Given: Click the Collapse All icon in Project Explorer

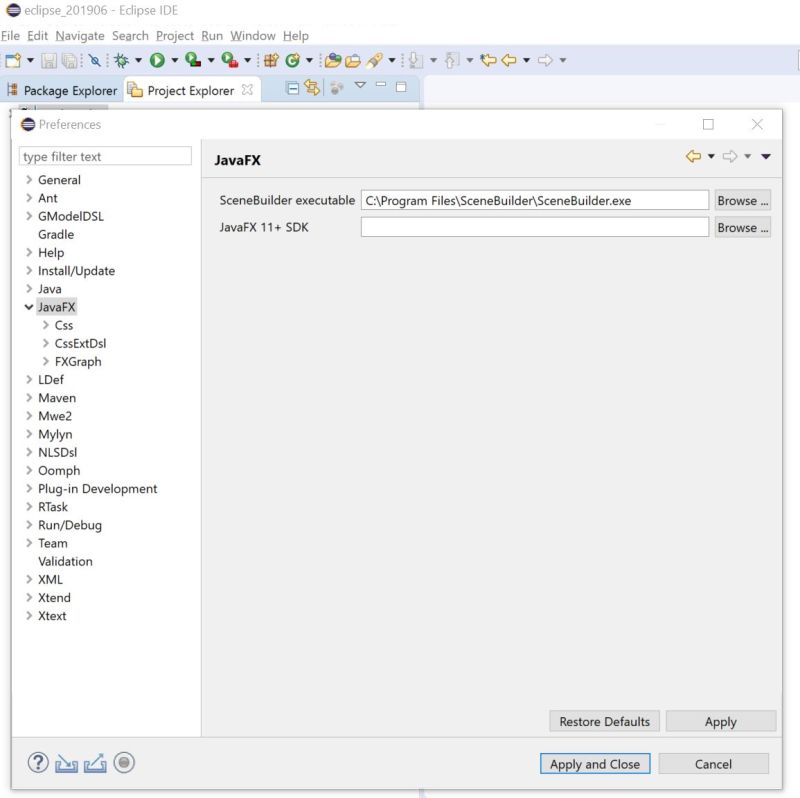Looking at the screenshot, I should 291,88.
